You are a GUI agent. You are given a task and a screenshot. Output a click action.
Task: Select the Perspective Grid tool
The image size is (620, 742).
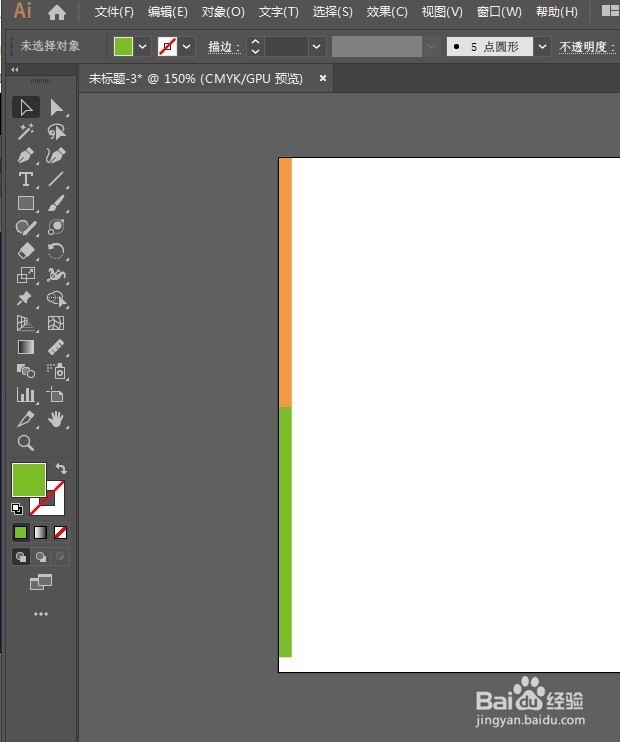click(x=26, y=323)
